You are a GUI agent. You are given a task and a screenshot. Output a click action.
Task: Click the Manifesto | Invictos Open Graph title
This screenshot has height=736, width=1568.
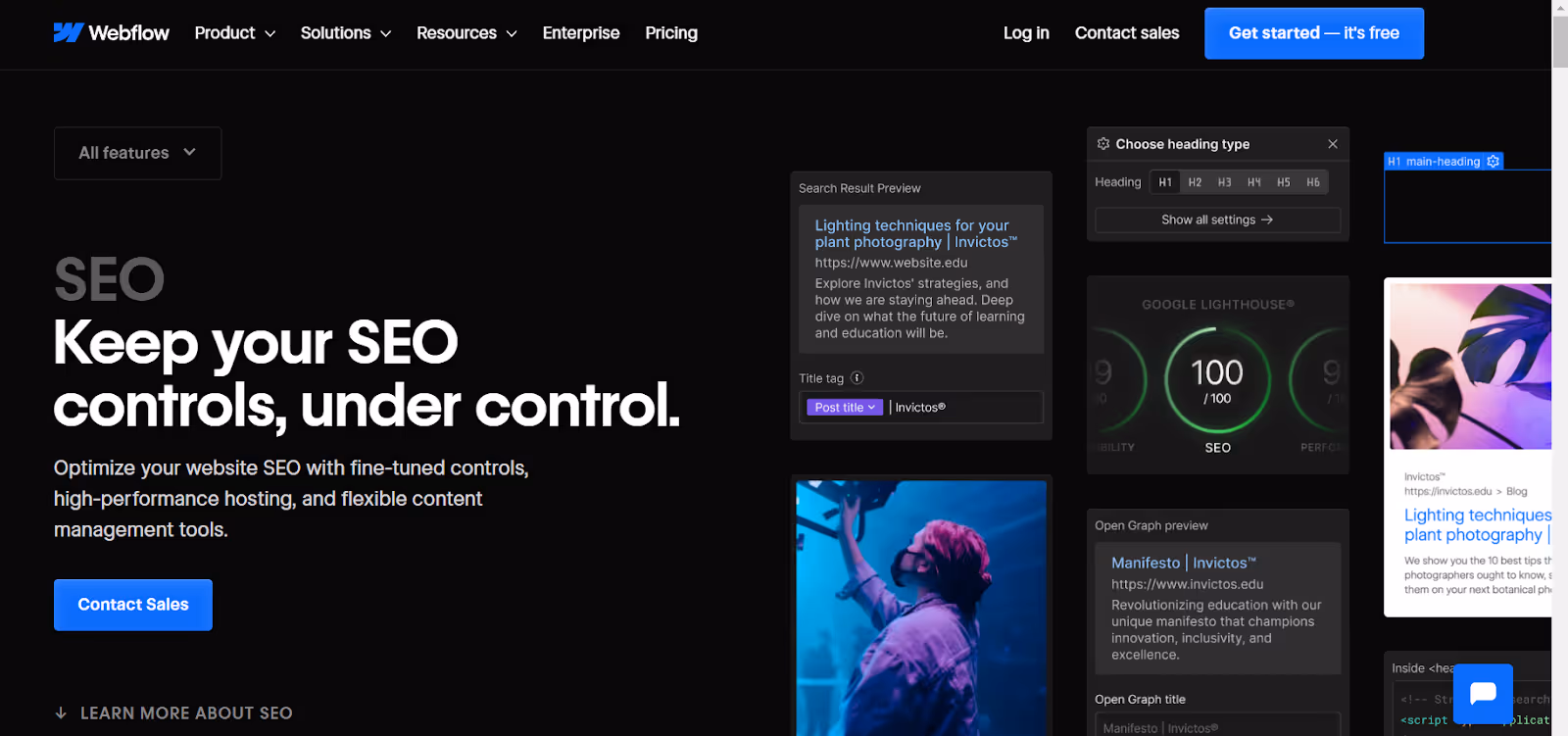(1184, 563)
